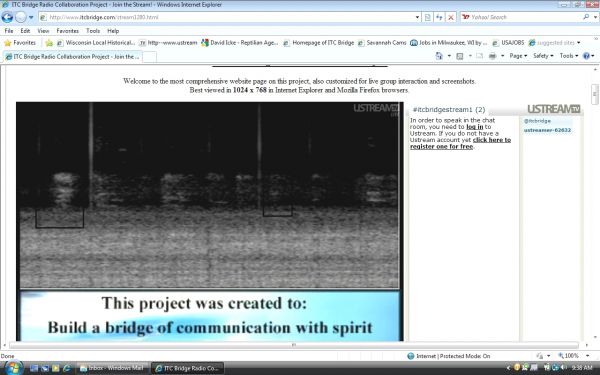Launch Internet Explorer from Quick Launch

pos(67,368)
